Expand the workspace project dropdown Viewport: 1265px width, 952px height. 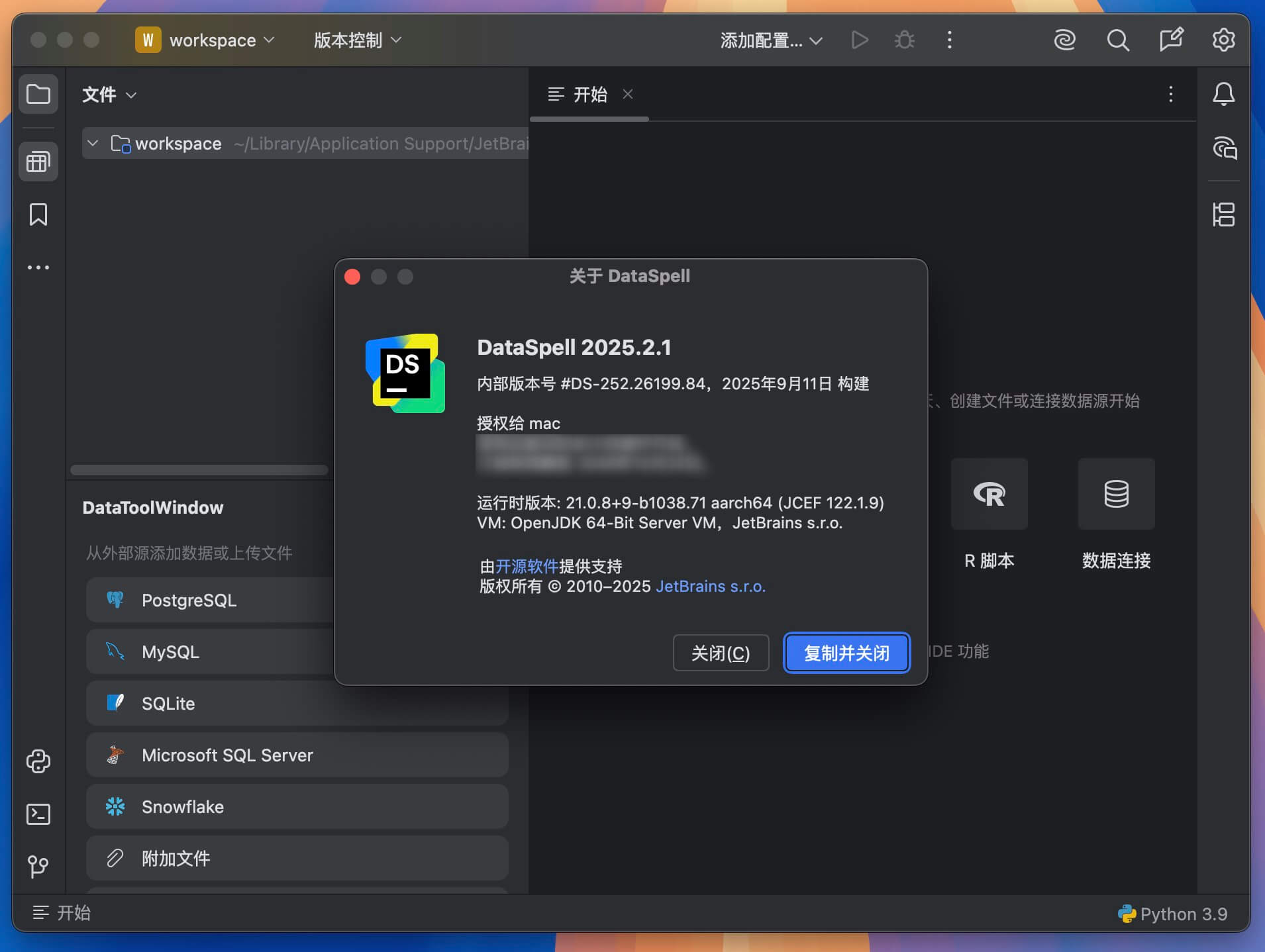[x=205, y=40]
